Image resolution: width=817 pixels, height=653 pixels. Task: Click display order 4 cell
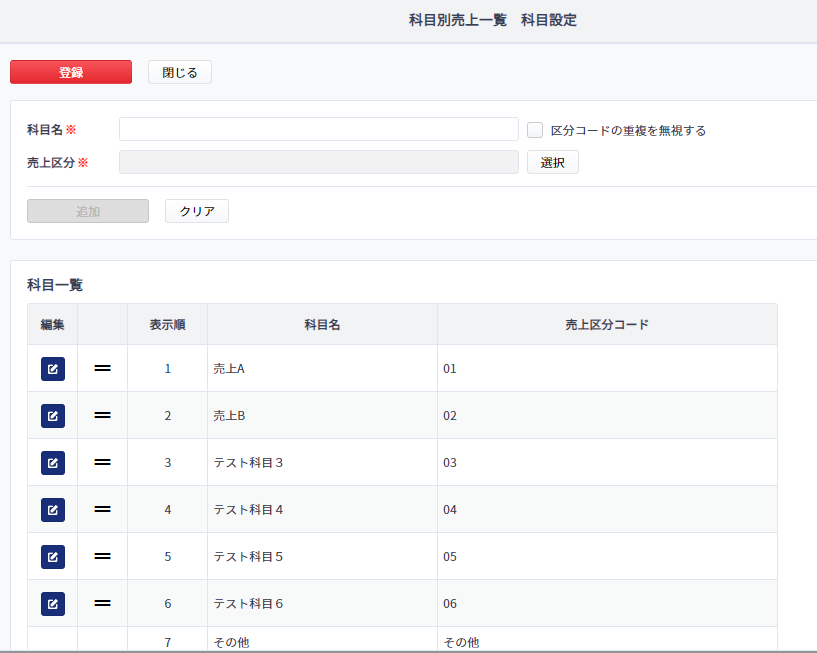click(x=167, y=509)
